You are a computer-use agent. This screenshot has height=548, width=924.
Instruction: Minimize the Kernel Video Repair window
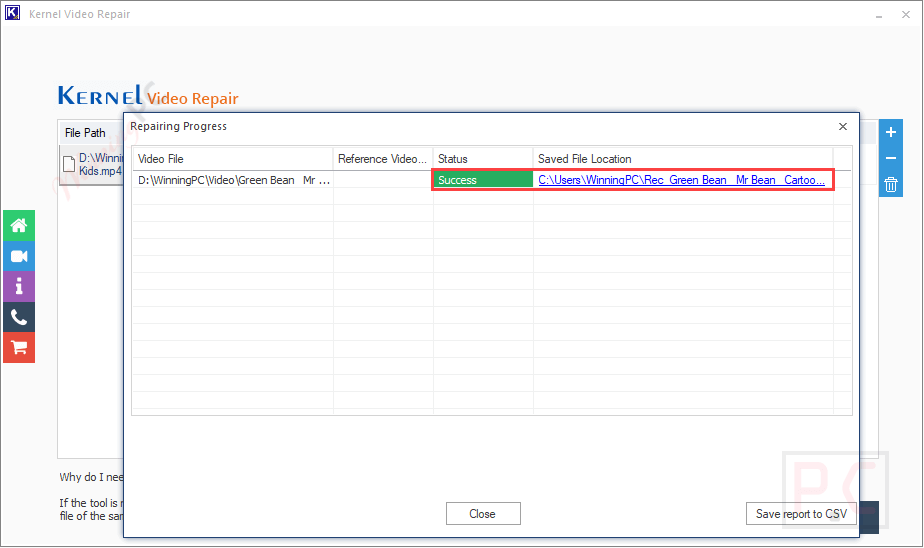(879, 14)
